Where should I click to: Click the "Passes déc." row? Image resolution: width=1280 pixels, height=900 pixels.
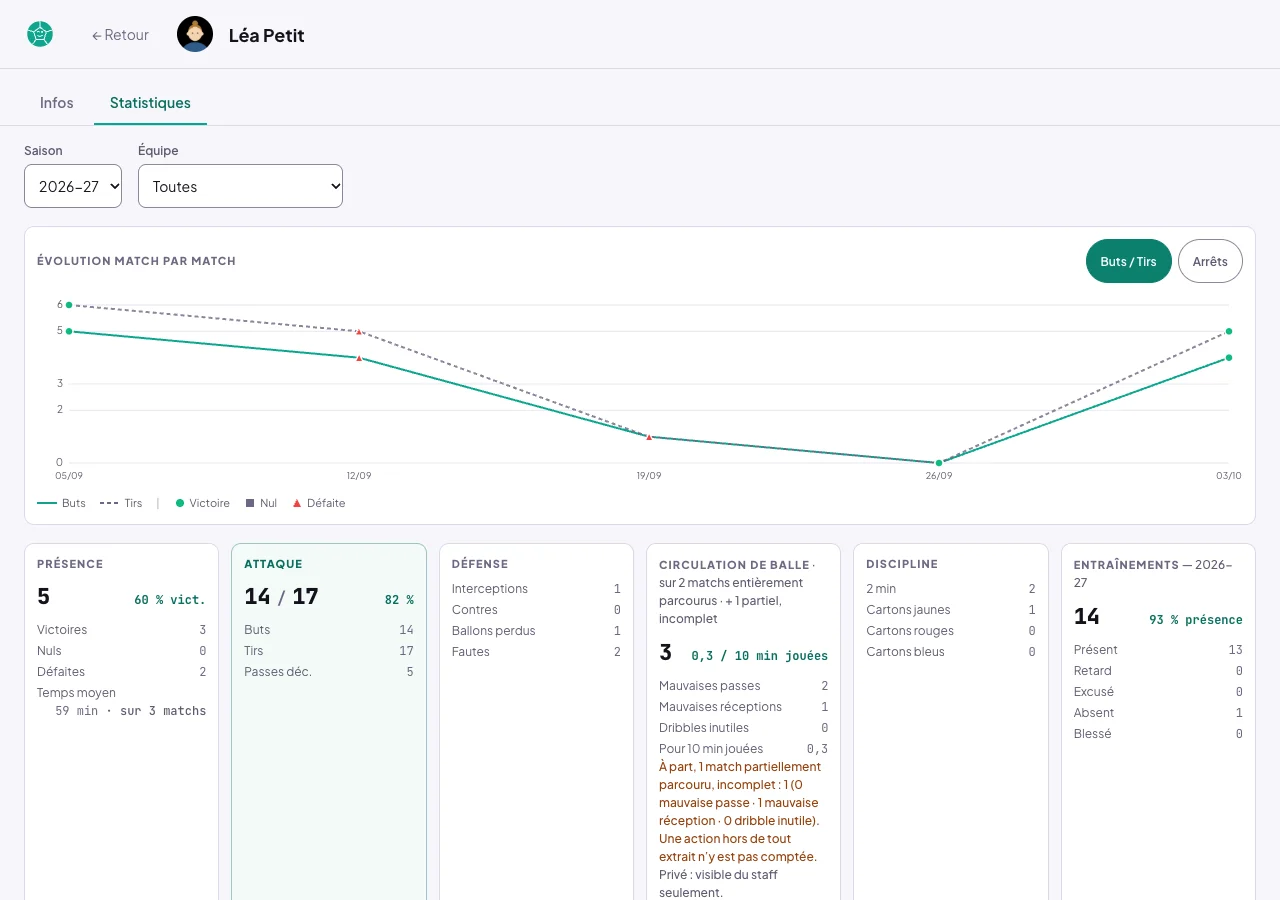(329, 672)
